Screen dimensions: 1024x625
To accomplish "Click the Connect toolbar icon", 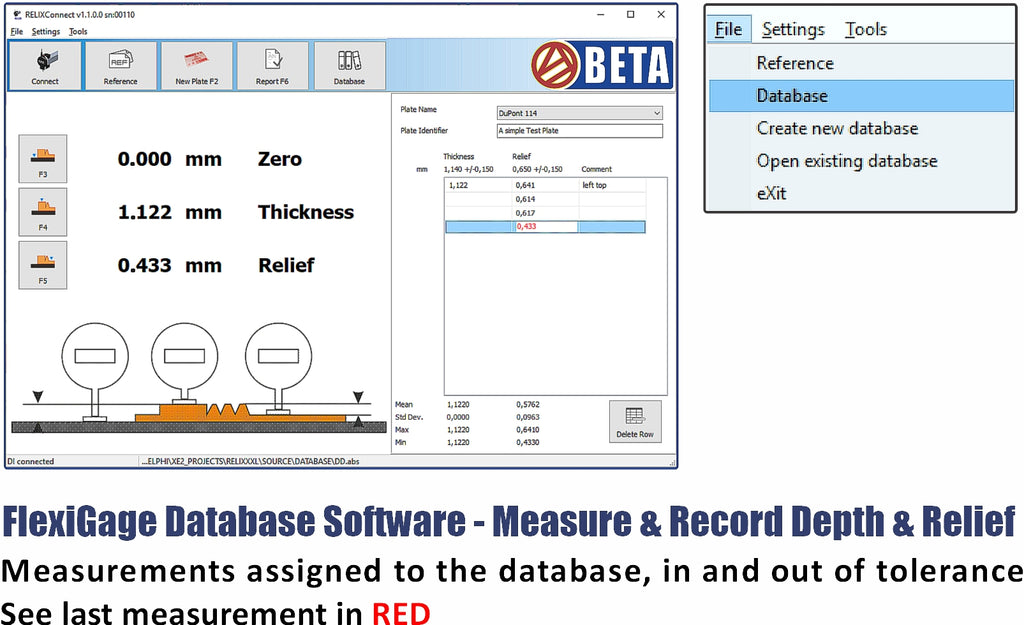I will (x=45, y=66).
